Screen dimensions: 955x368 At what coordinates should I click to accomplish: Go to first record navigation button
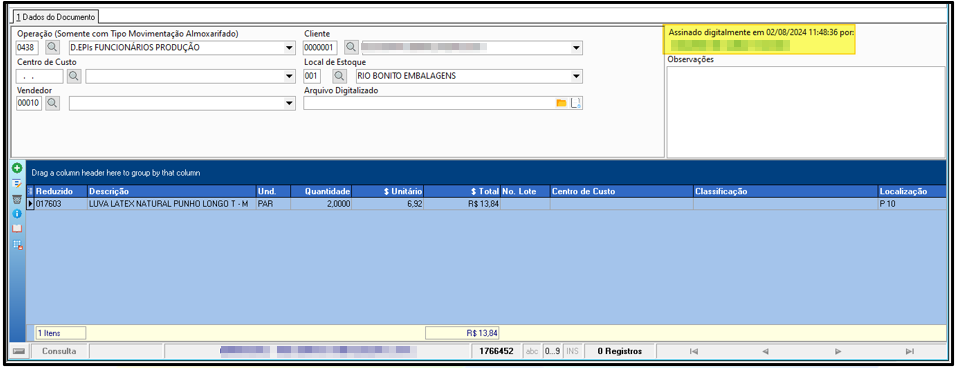[x=693, y=352]
